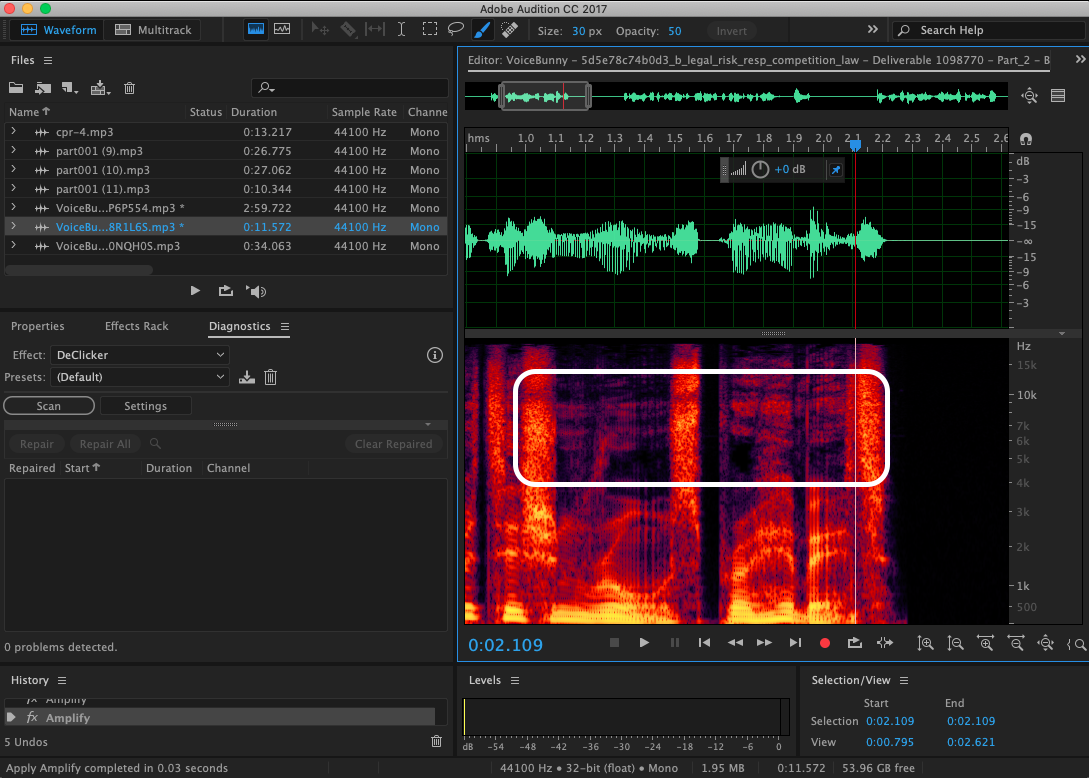Image resolution: width=1089 pixels, height=778 pixels.
Task: Switch to the Effects Rack tab
Action: coord(136,326)
